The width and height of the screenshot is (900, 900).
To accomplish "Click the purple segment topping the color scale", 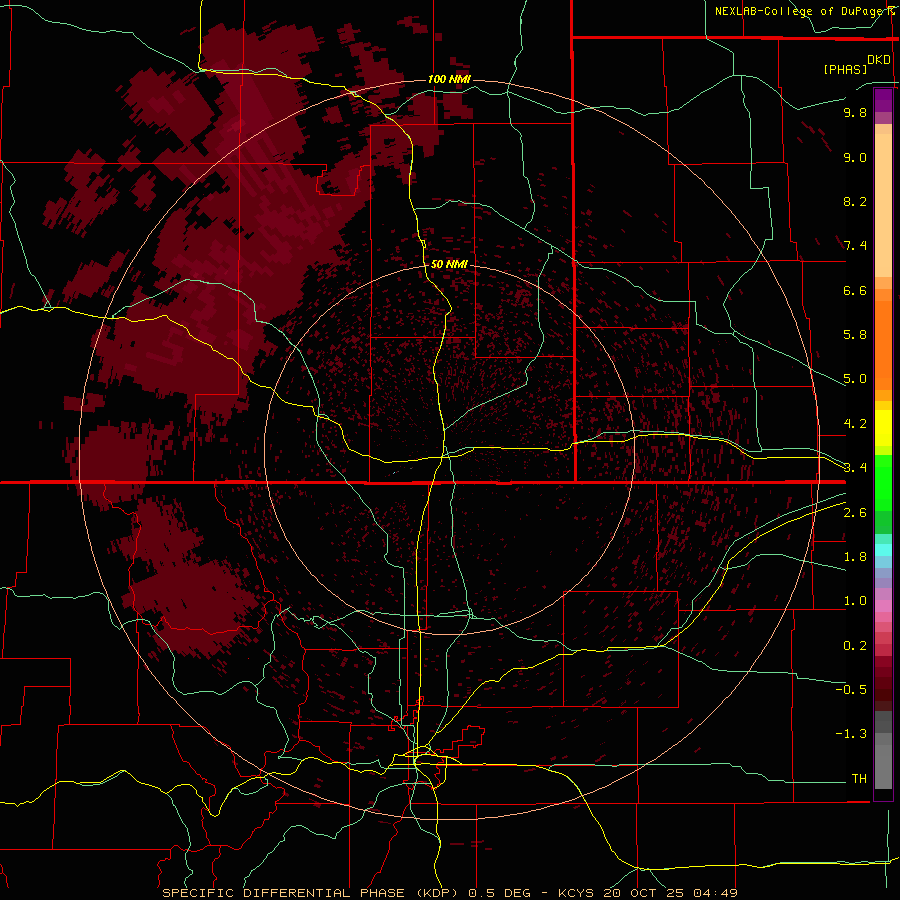I will (883, 100).
